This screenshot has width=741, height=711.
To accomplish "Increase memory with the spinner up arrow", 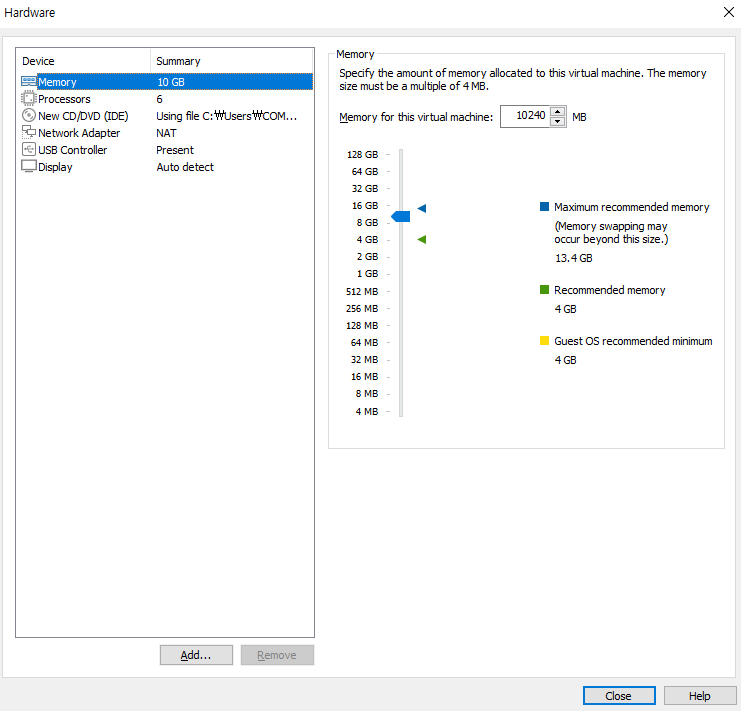I will click(x=558, y=111).
